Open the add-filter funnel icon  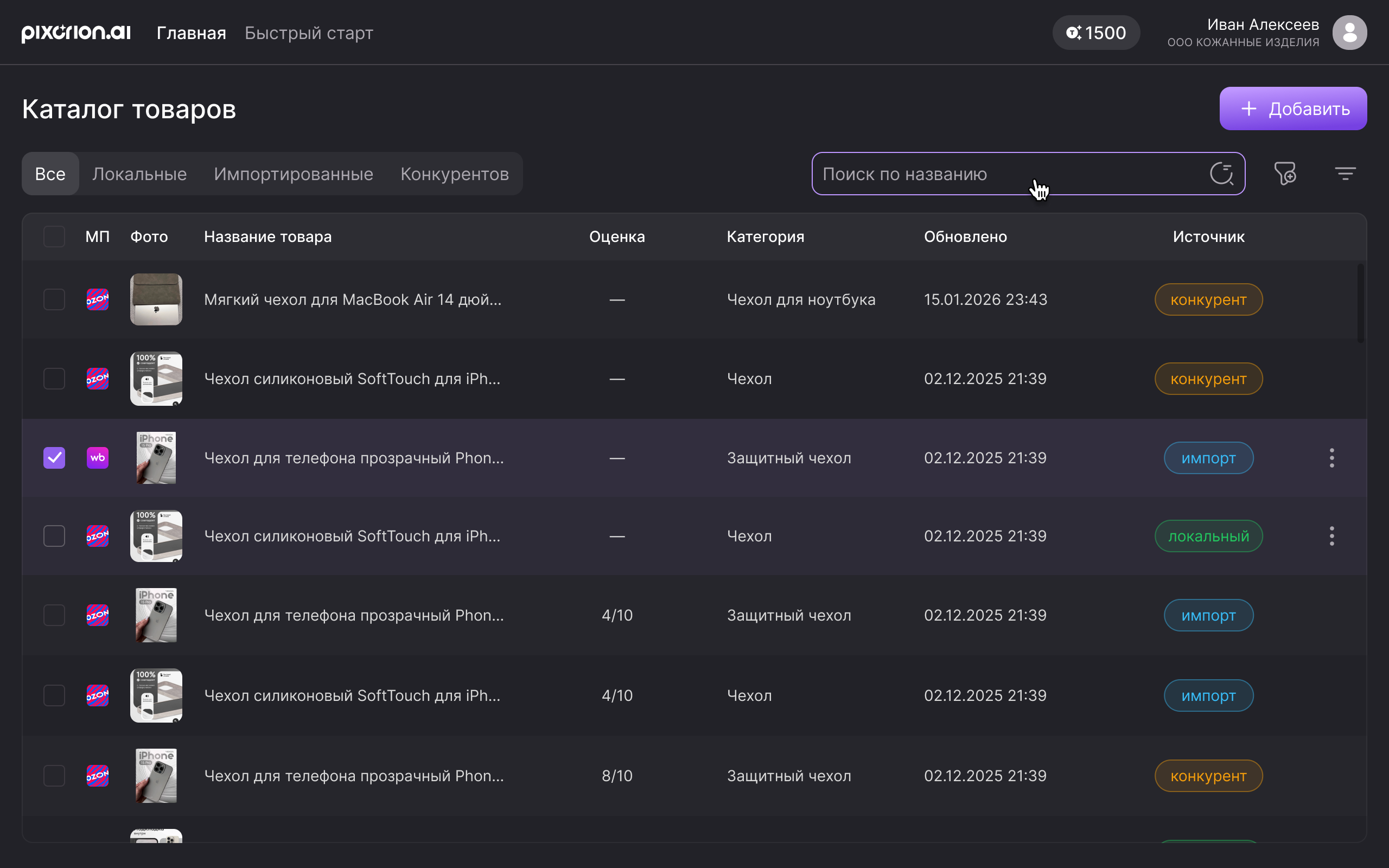click(x=1285, y=174)
